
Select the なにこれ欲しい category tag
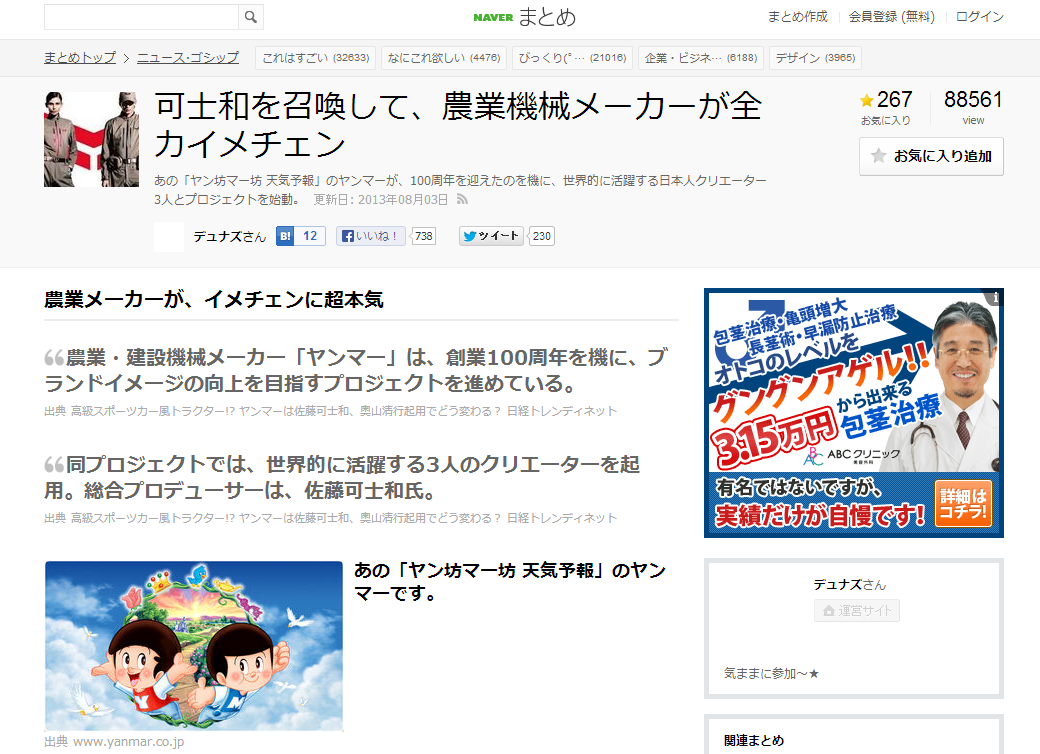coord(443,58)
